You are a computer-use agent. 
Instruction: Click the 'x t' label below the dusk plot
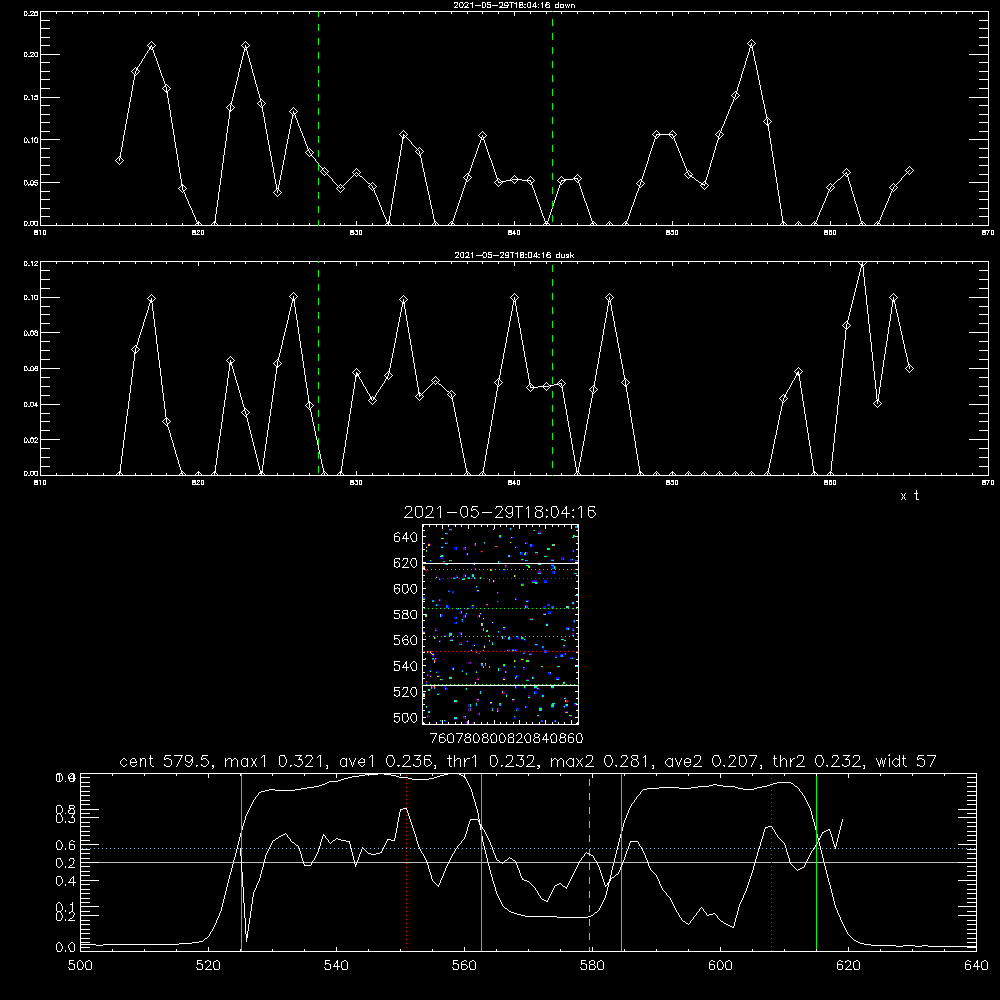pos(909,496)
